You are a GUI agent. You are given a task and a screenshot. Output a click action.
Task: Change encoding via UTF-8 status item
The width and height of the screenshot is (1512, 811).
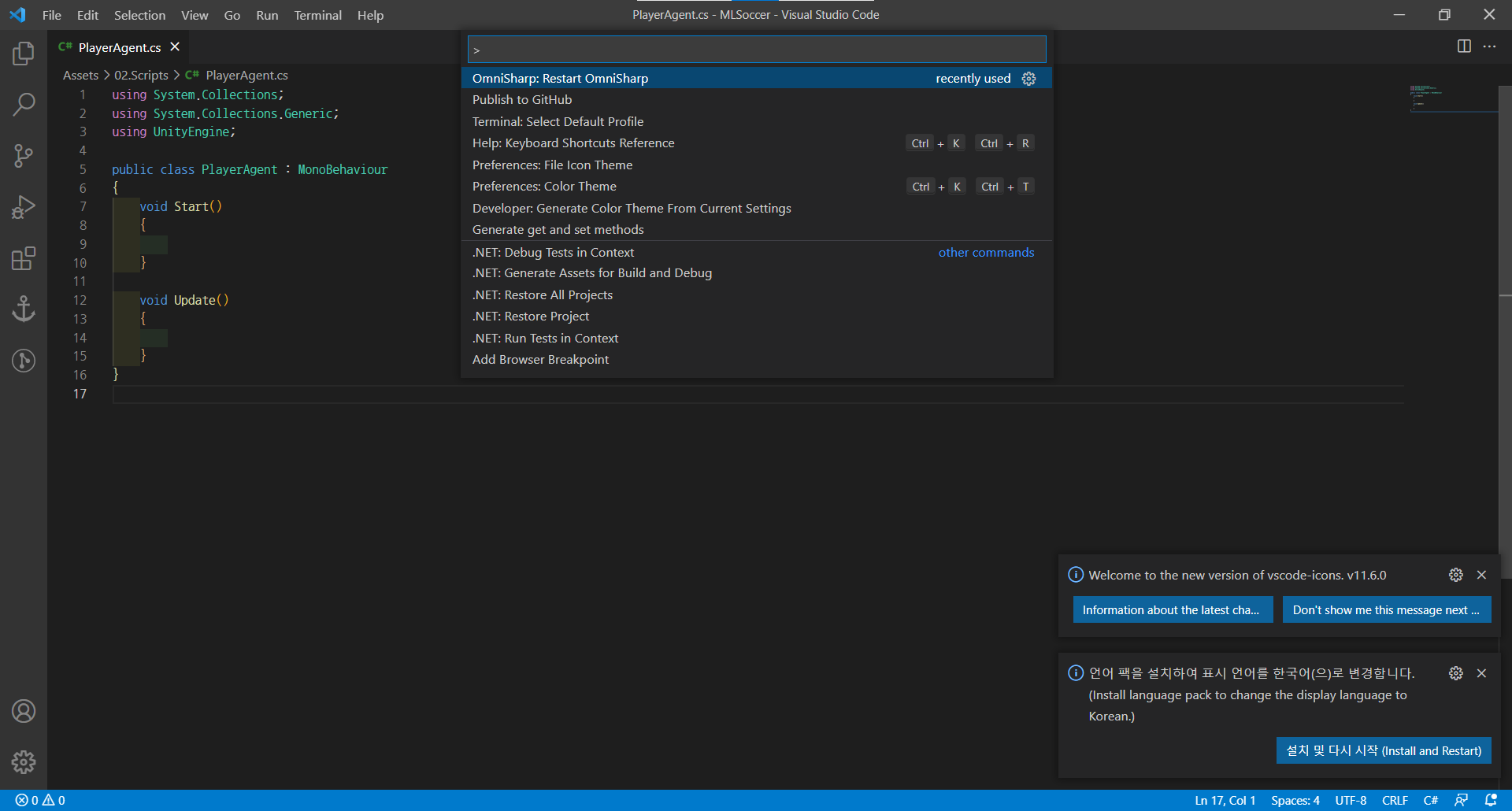coord(1351,800)
